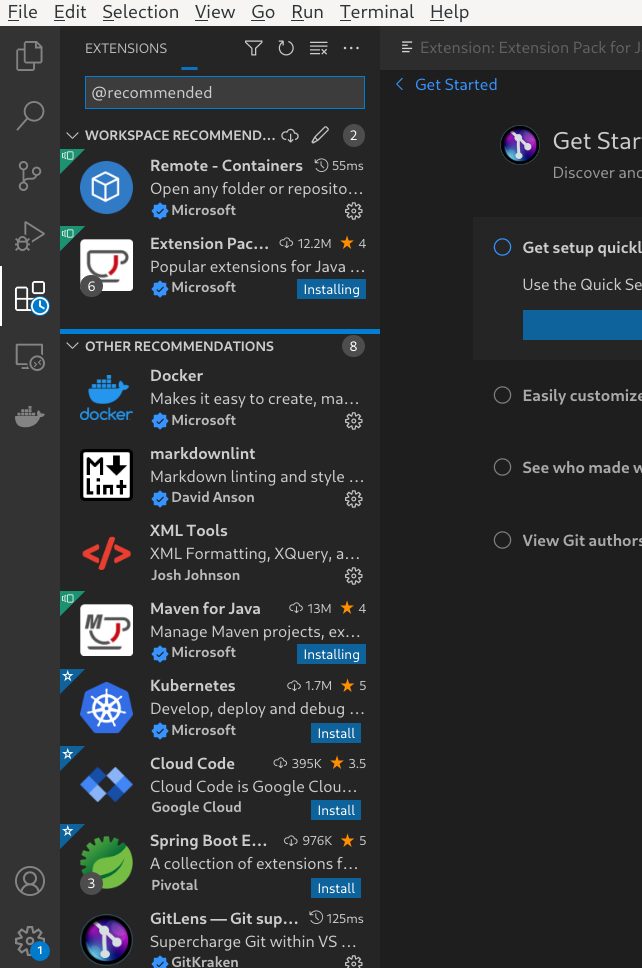Clear extensions search results icon
The height and width of the screenshot is (968, 642).
(319, 48)
